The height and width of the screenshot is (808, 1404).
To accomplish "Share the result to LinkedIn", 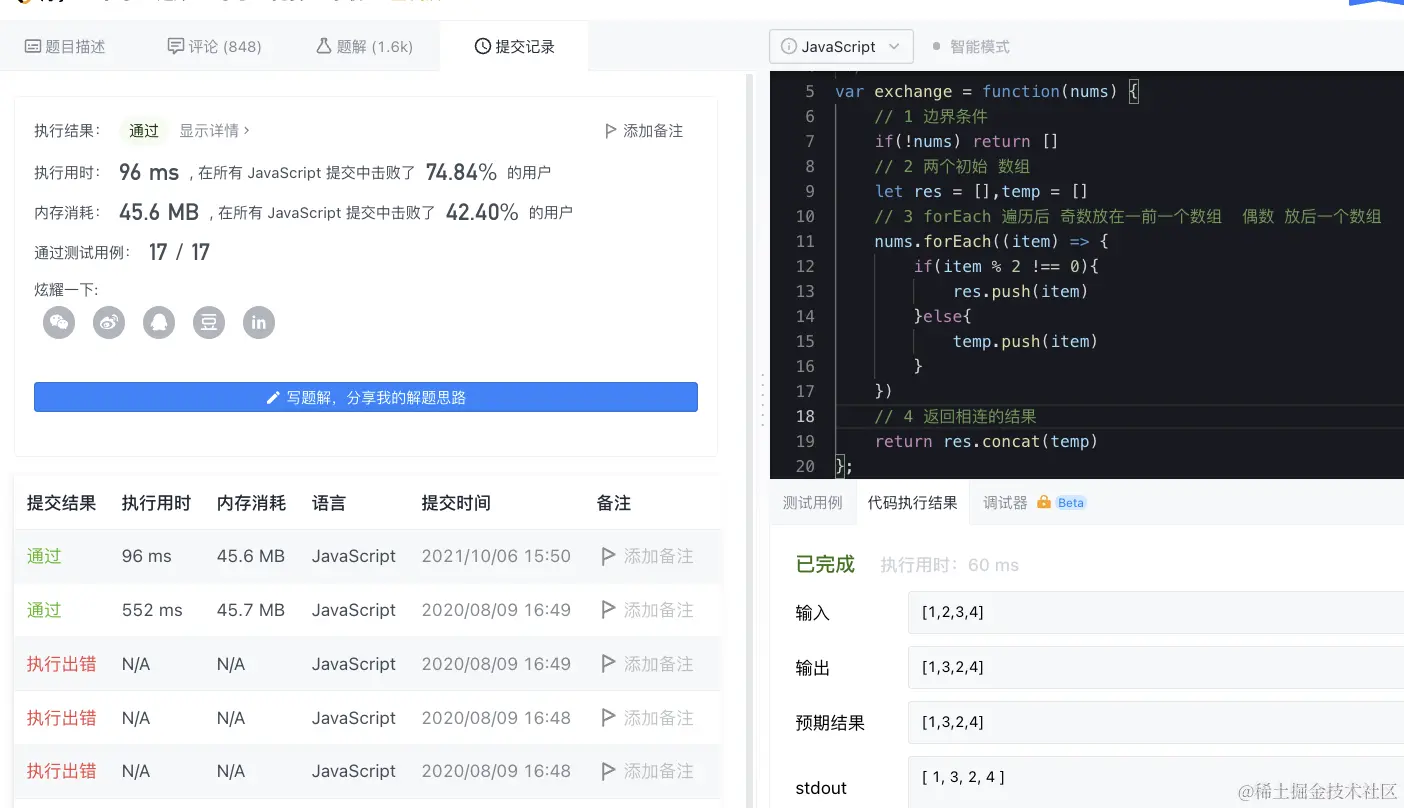I will [x=259, y=322].
